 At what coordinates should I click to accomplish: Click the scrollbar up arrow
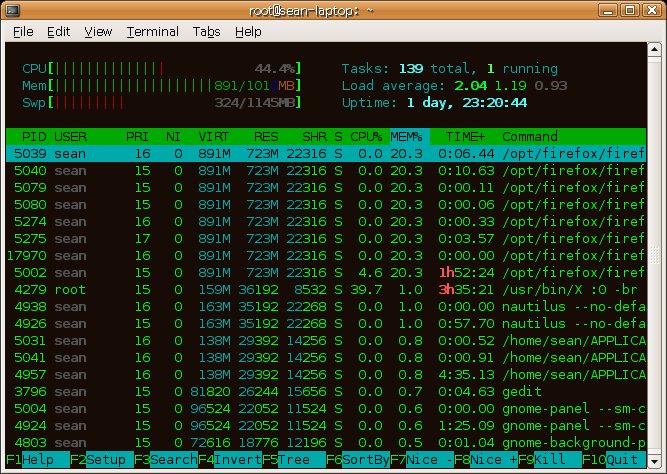[654, 49]
